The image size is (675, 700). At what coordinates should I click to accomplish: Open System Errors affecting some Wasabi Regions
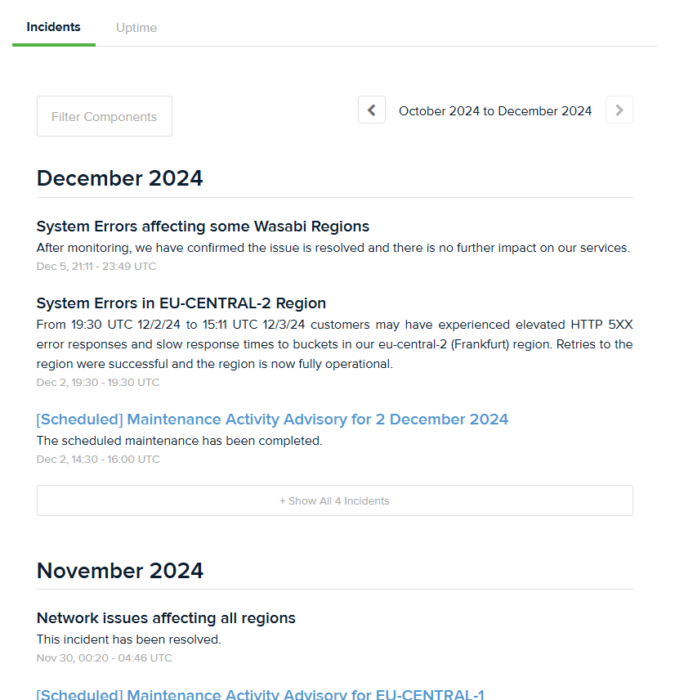203,226
